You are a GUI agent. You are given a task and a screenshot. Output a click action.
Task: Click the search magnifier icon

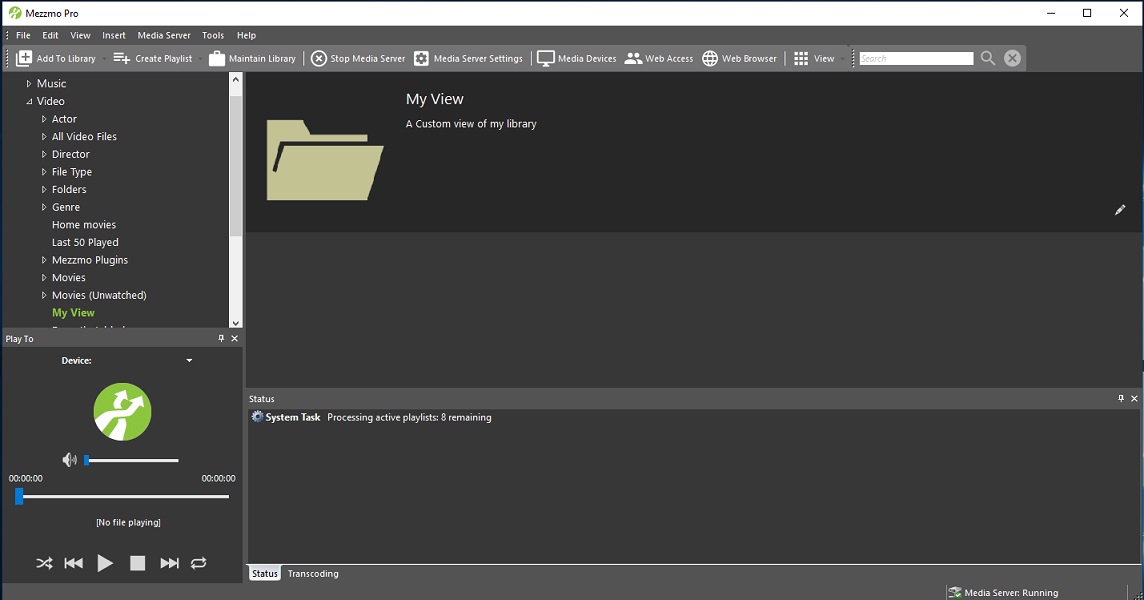pos(988,58)
